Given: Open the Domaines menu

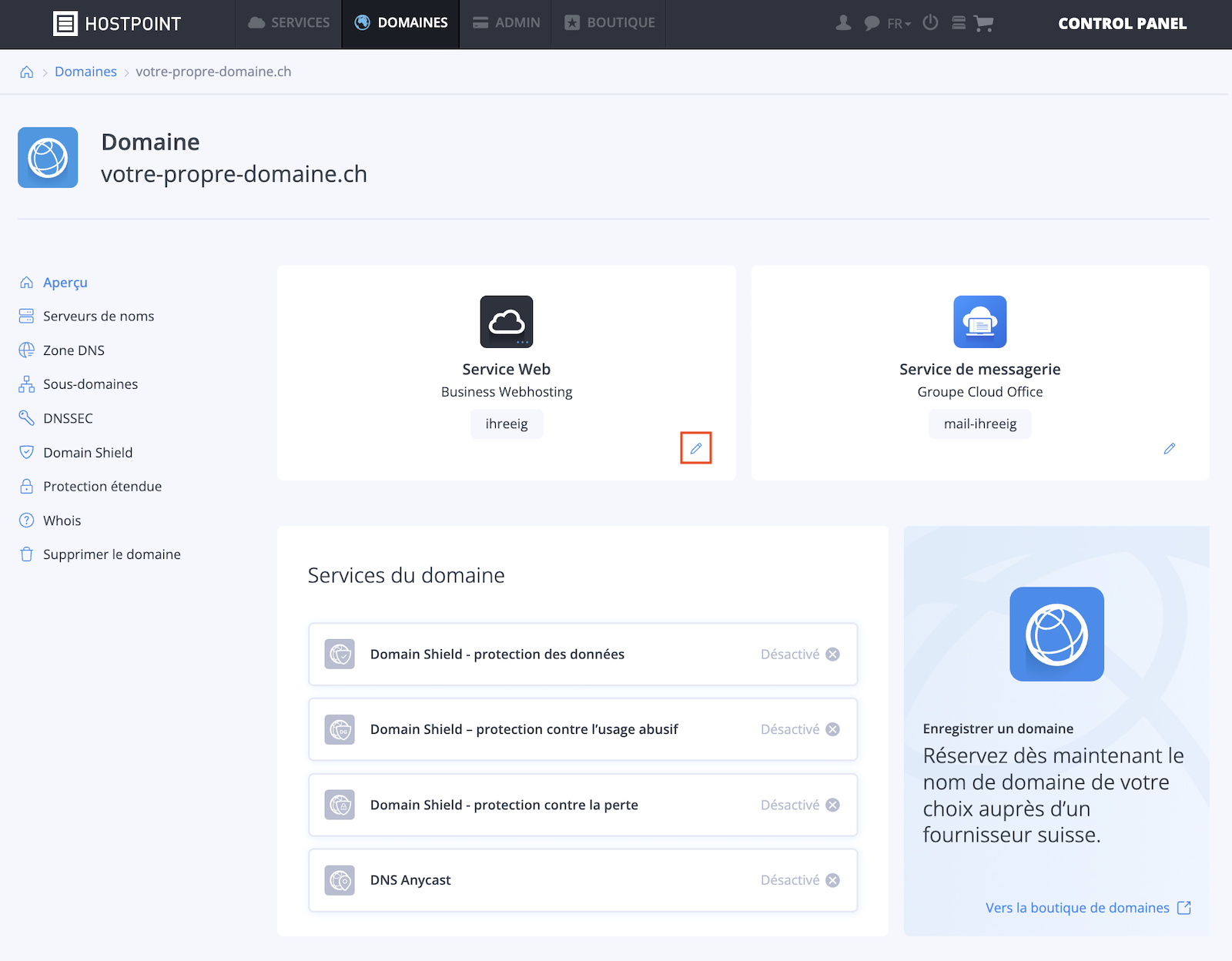Looking at the screenshot, I should (x=400, y=23).
